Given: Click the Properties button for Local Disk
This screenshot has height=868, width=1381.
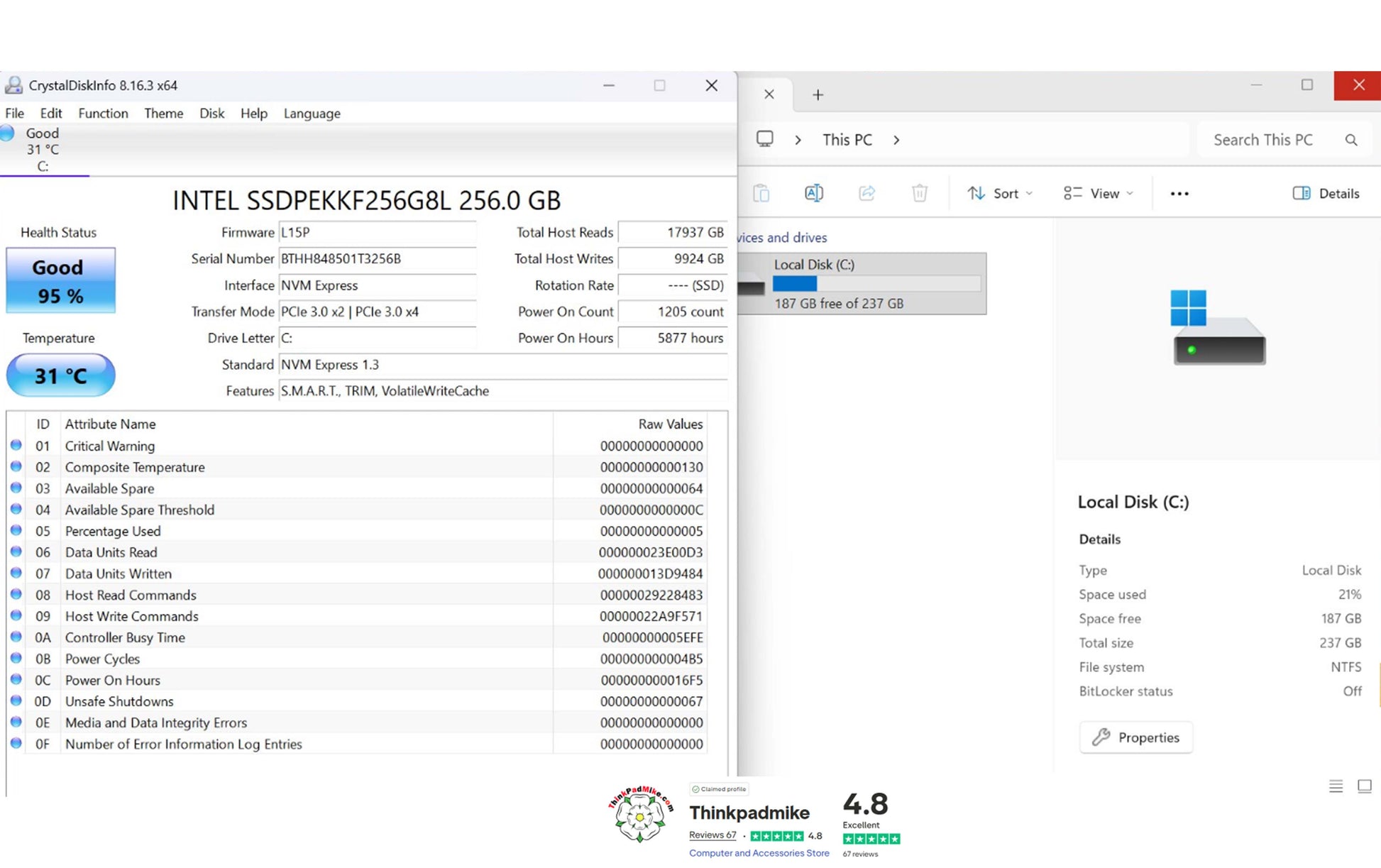Looking at the screenshot, I should point(1135,737).
